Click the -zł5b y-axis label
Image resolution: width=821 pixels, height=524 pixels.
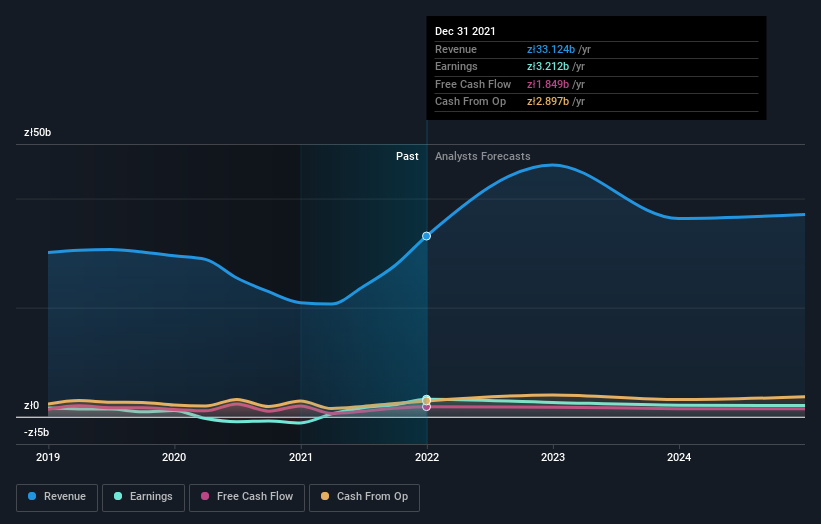pyautogui.click(x=36, y=432)
